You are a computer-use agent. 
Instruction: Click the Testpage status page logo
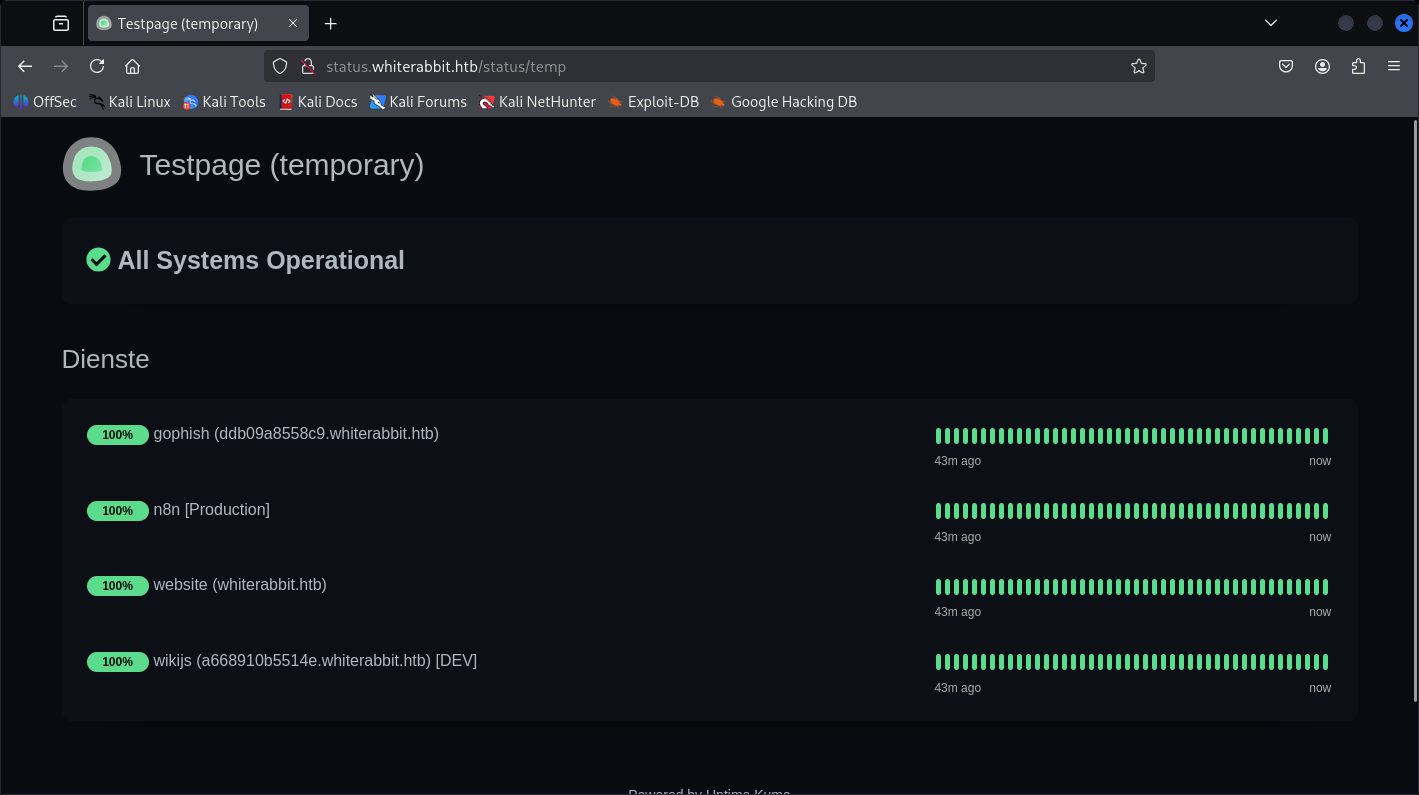[92, 164]
